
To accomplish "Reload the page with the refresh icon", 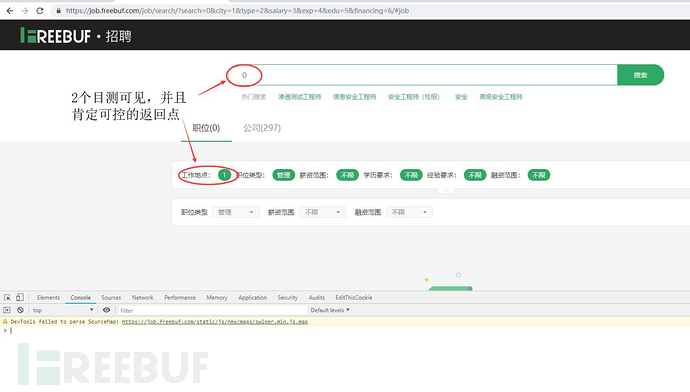I will click(x=40, y=11).
